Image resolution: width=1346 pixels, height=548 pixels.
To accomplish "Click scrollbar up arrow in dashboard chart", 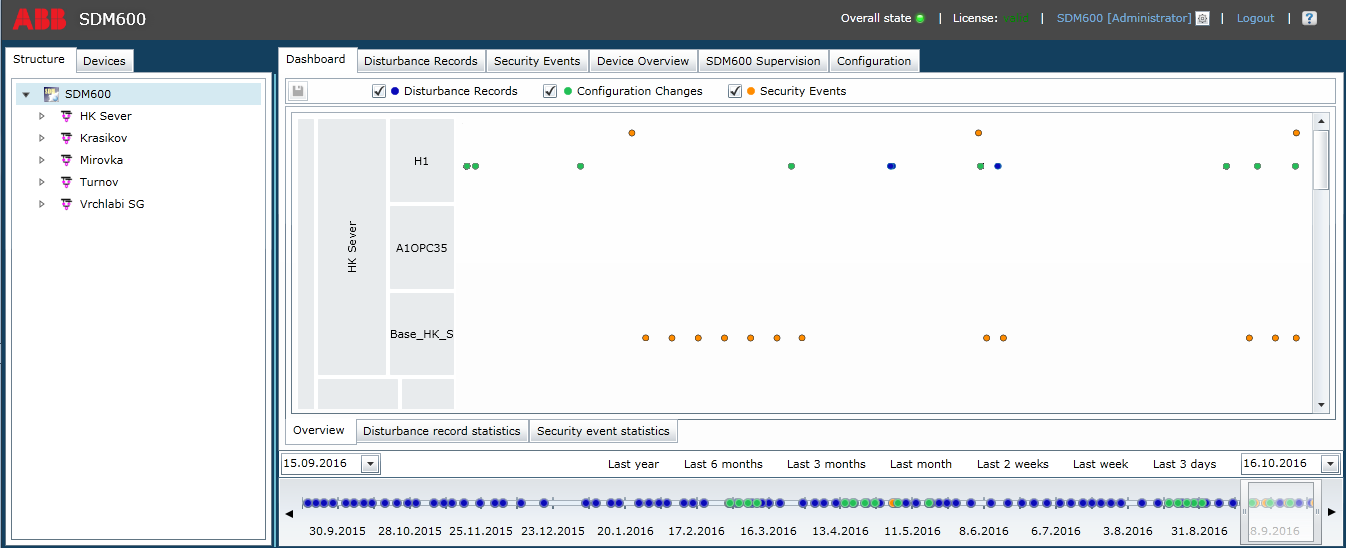I will [x=1321, y=122].
